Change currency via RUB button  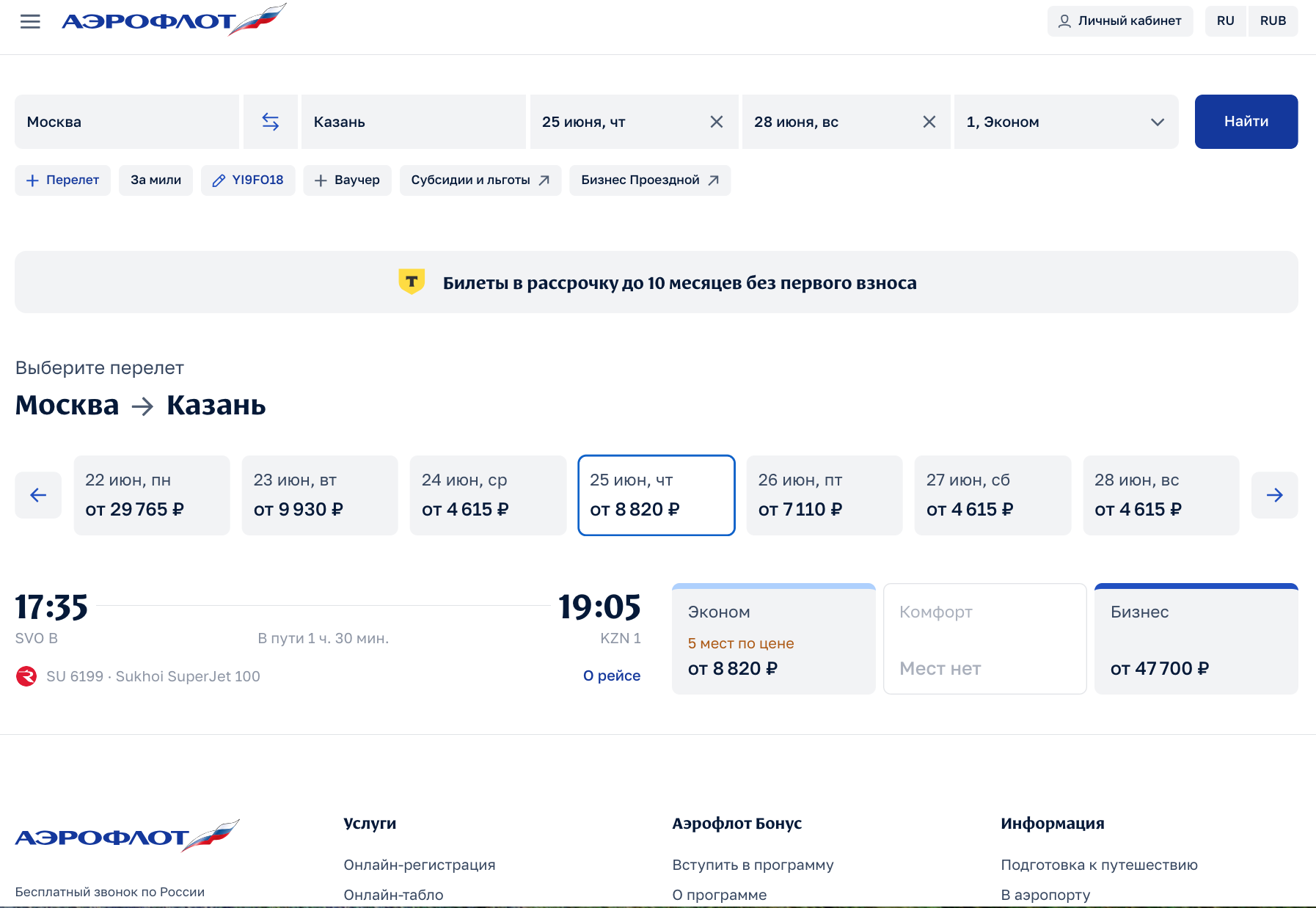tap(1273, 21)
